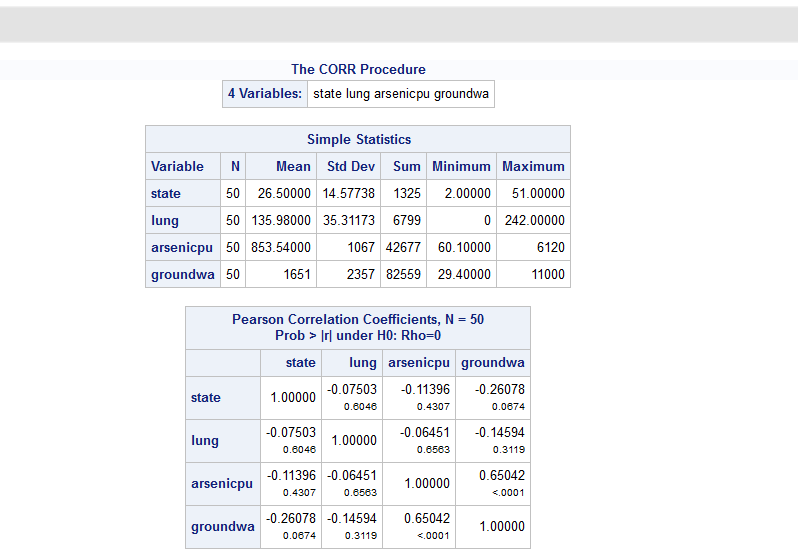Click the 'Minimum' column header
This screenshot has height=557, width=798.
[462, 166]
